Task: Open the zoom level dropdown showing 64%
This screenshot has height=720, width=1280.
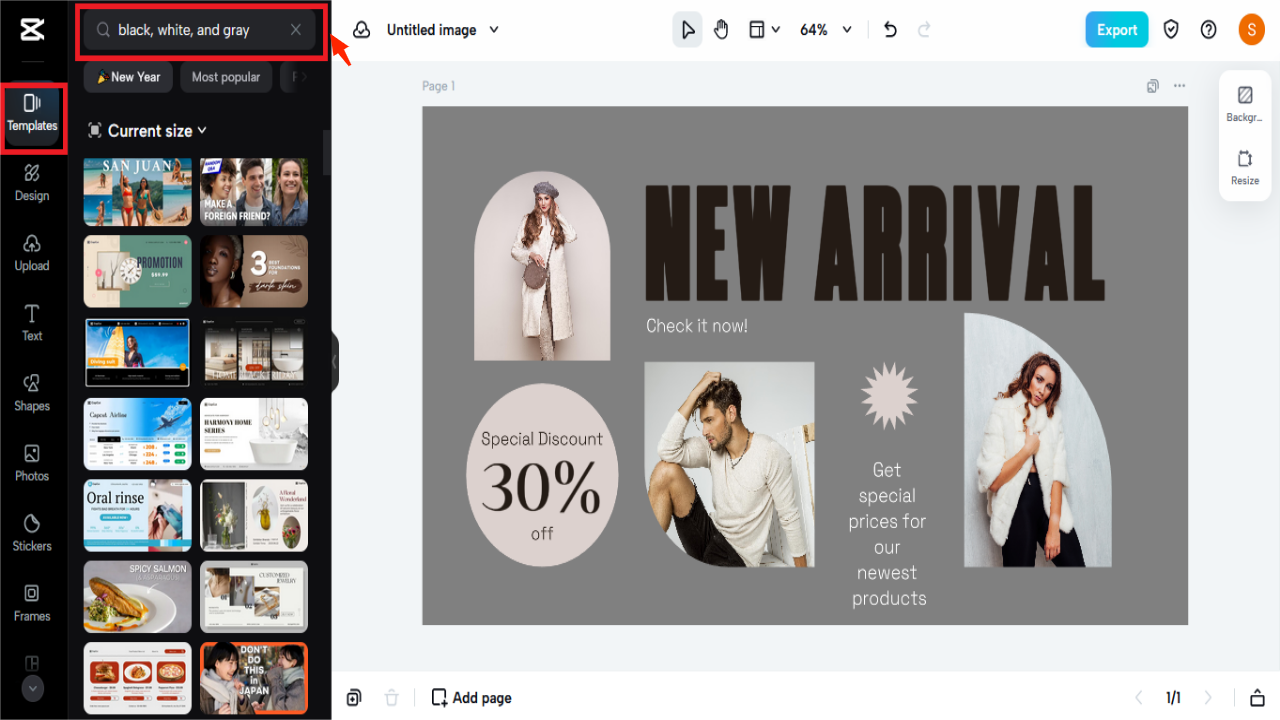Action: (x=825, y=29)
